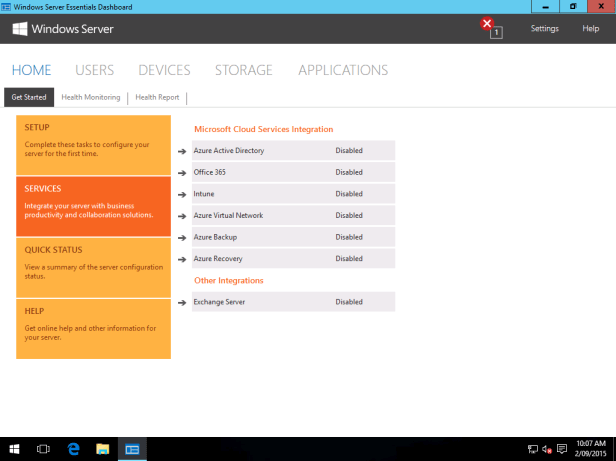This screenshot has width=616, height=461.
Task: Open the Azure Backup integration row
Action: [x=293, y=237]
